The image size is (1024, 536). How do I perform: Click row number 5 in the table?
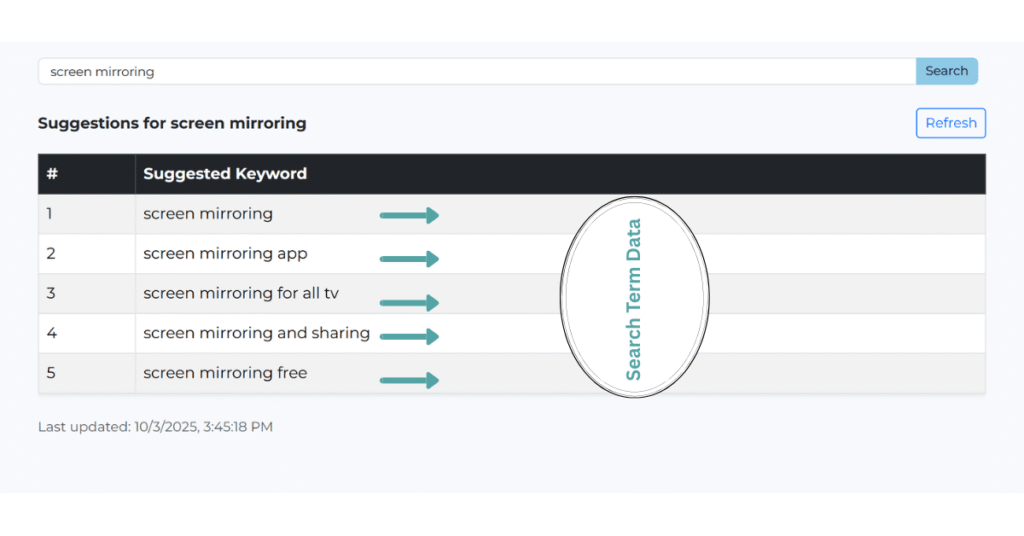point(51,373)
